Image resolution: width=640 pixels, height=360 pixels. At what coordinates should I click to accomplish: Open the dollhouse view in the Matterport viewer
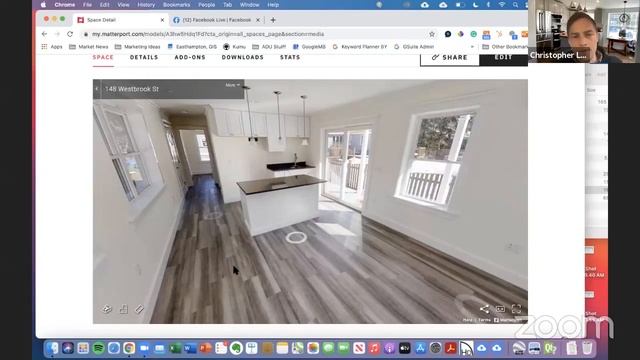coord(107,309)
